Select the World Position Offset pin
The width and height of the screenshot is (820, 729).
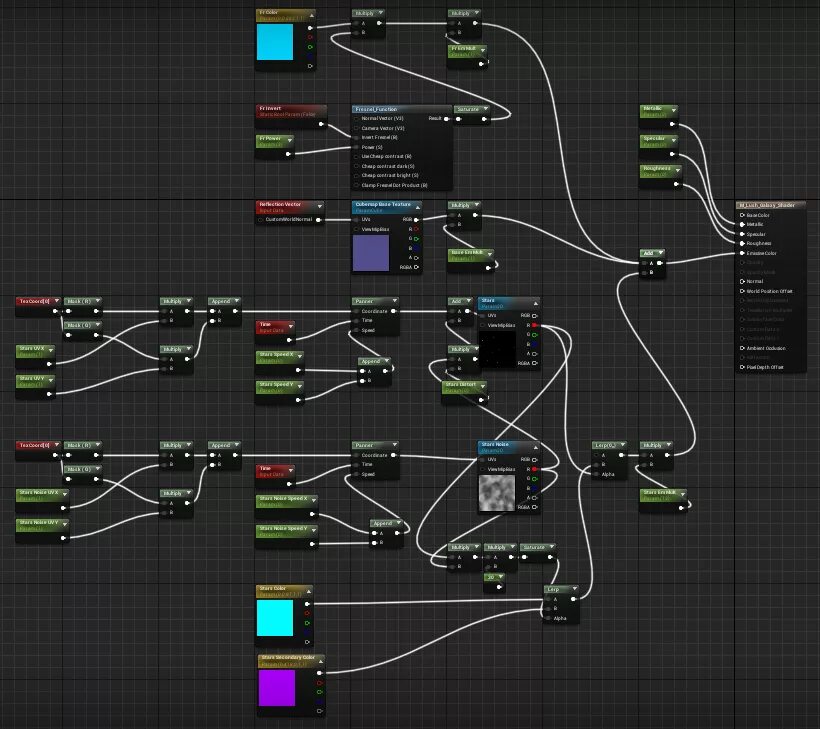pyautogui.click(x=742, y=291)
